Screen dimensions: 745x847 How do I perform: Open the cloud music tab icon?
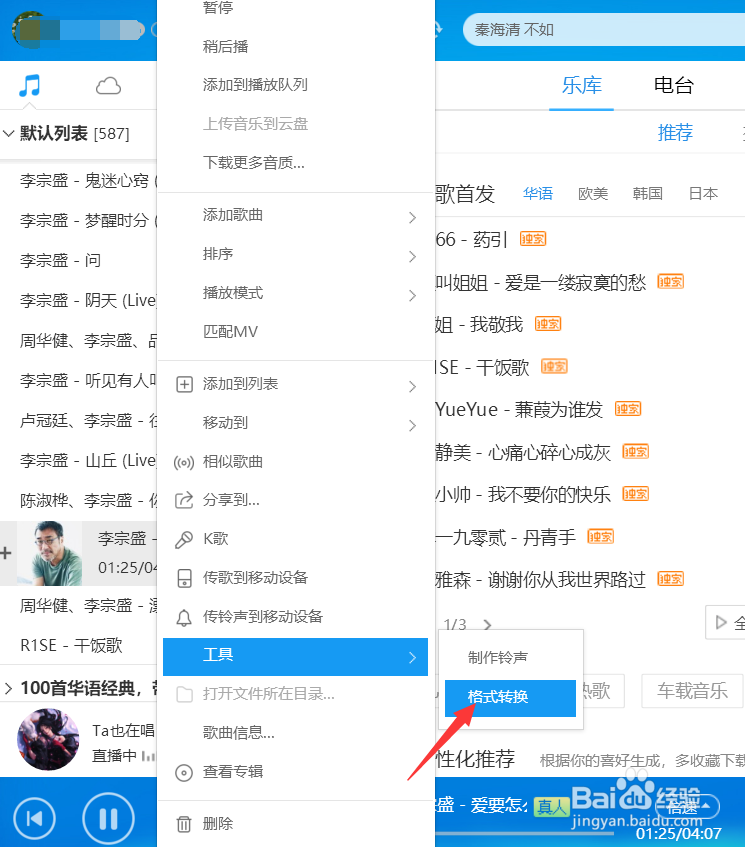108,86
